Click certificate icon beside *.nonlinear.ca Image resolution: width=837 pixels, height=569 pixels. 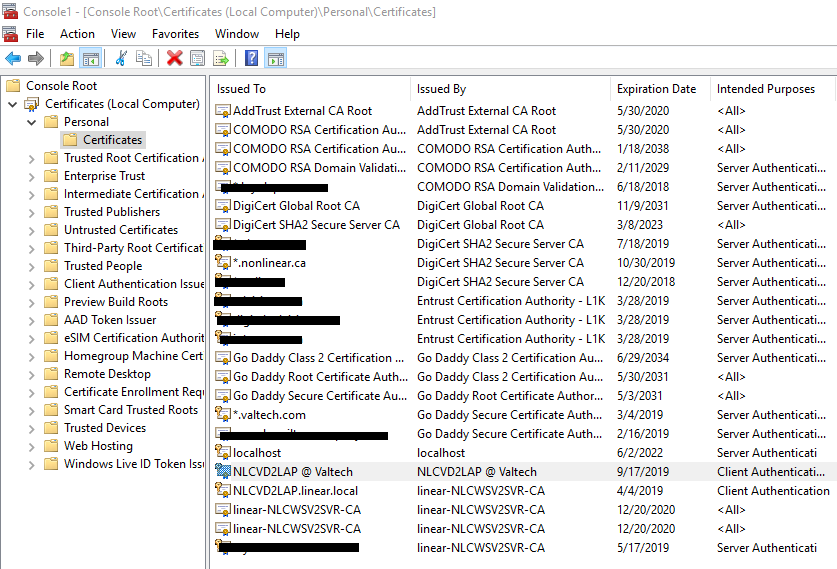pos(223,262)
